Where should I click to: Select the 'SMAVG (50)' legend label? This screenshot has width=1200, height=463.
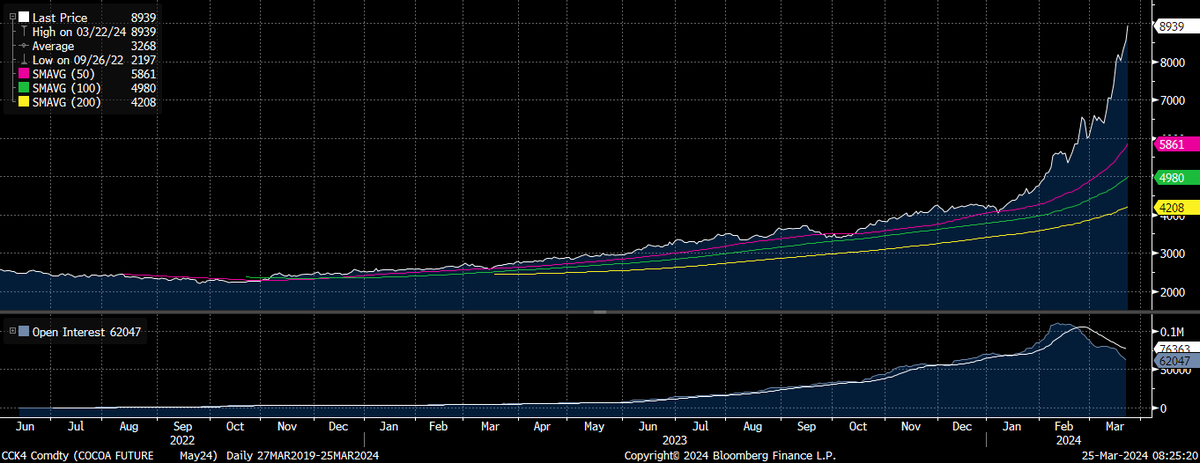pos(65,74)
